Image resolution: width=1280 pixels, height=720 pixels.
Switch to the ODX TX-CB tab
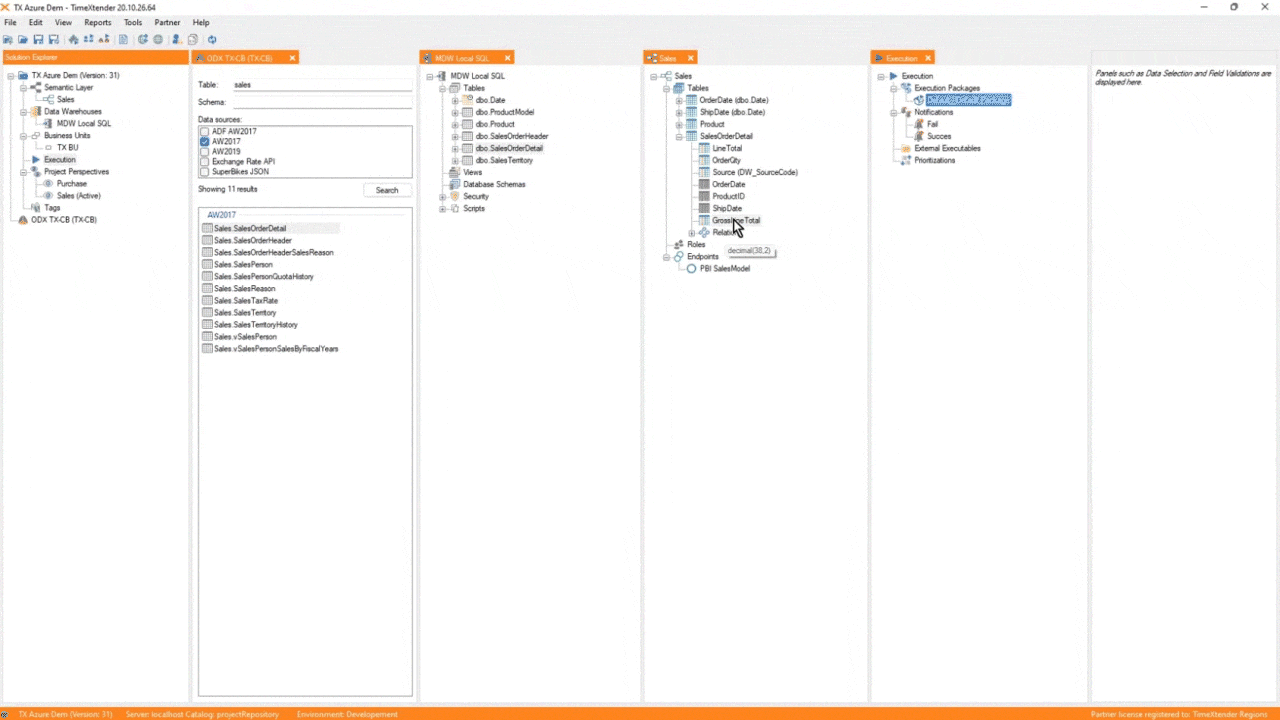point(240,57)
